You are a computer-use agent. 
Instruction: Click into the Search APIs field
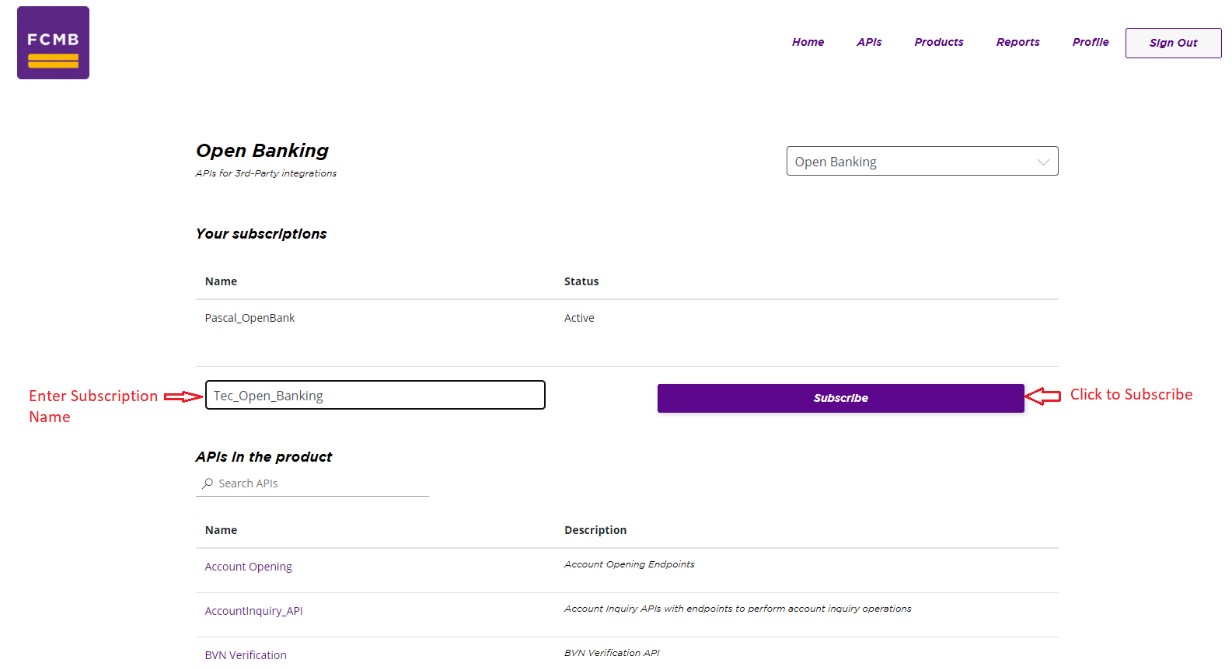(x=320, y=484)
